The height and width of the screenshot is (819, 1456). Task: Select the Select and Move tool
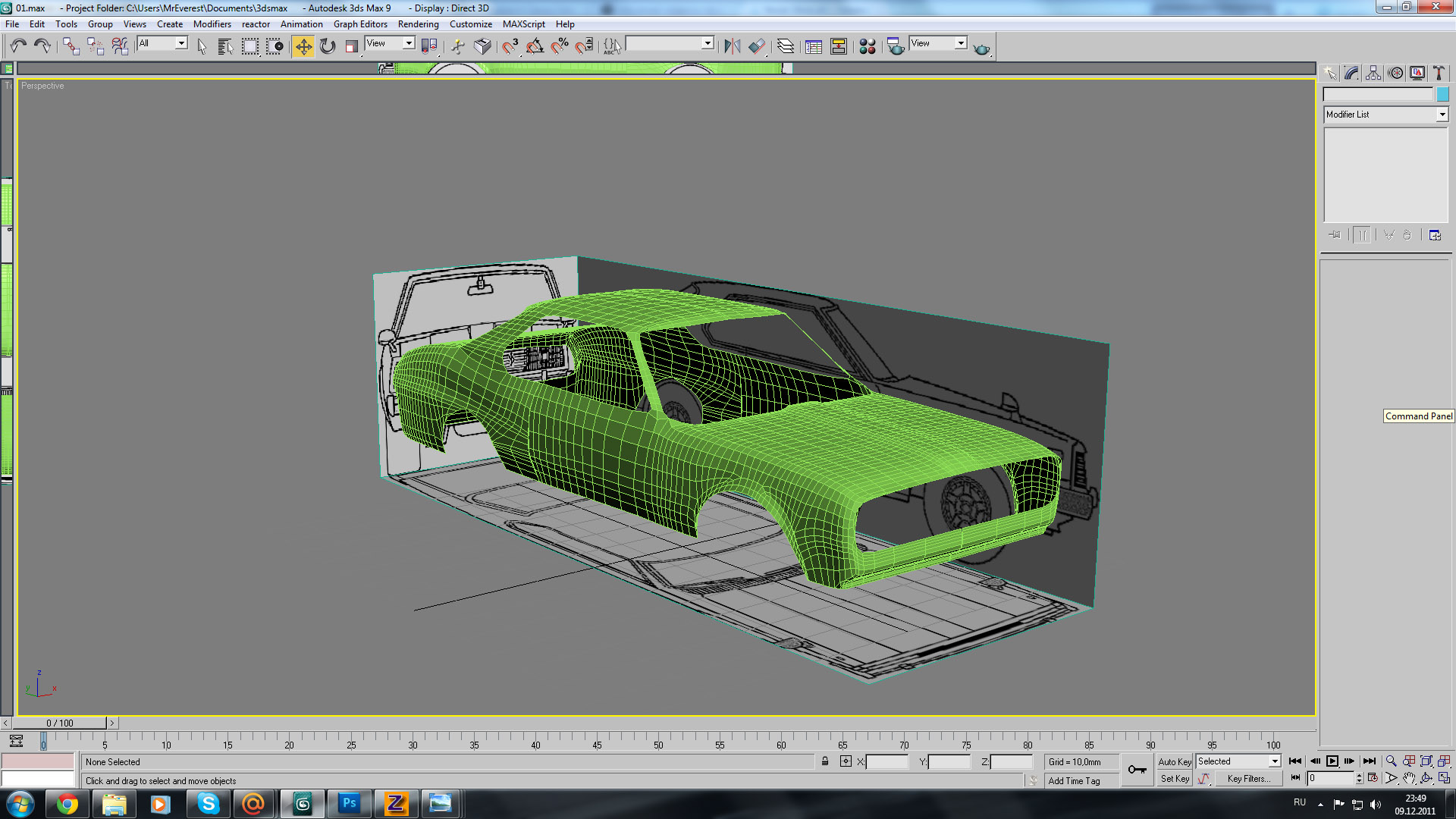(303, 47)
